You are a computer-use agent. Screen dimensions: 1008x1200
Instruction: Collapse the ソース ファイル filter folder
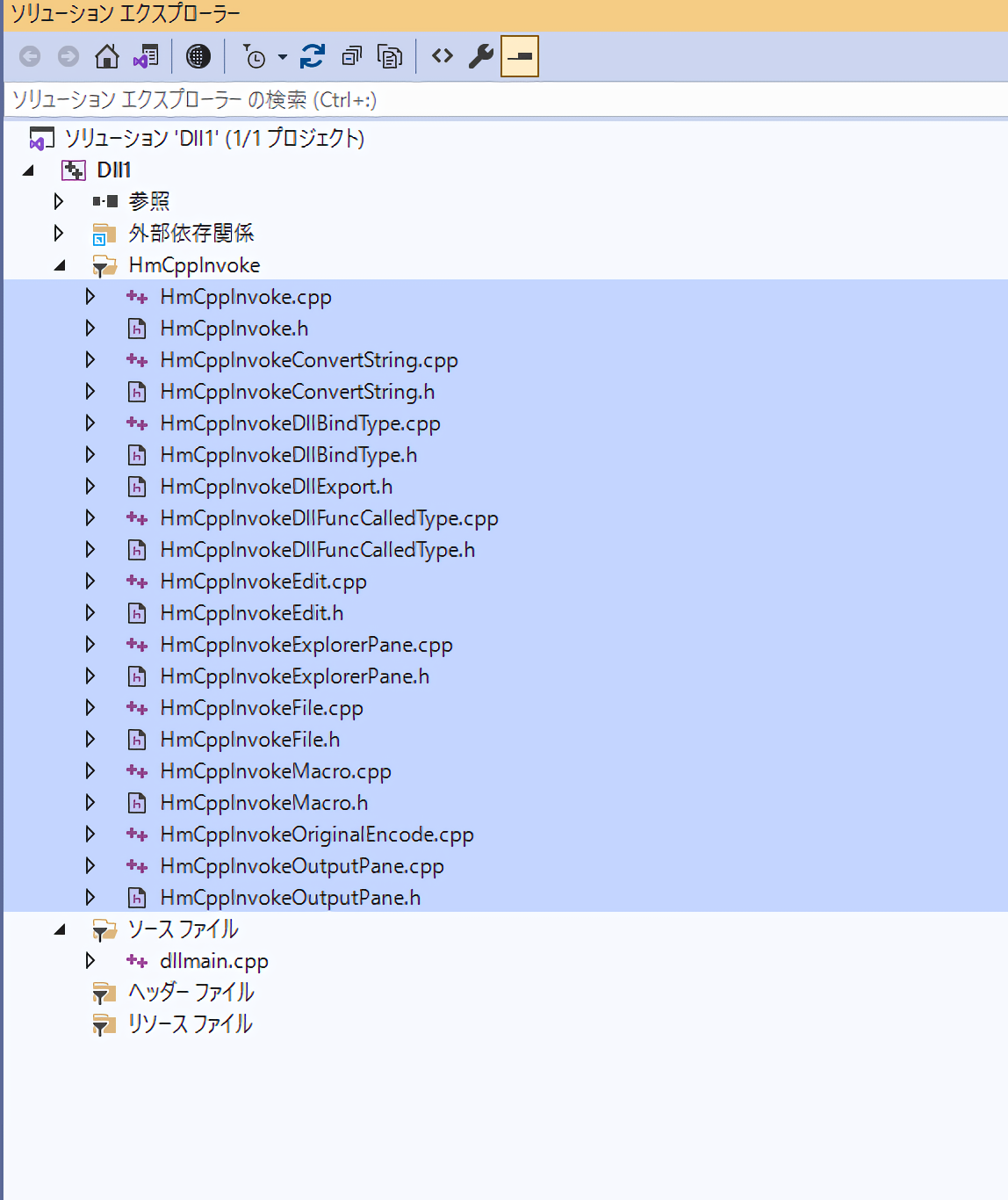point(60,929)
